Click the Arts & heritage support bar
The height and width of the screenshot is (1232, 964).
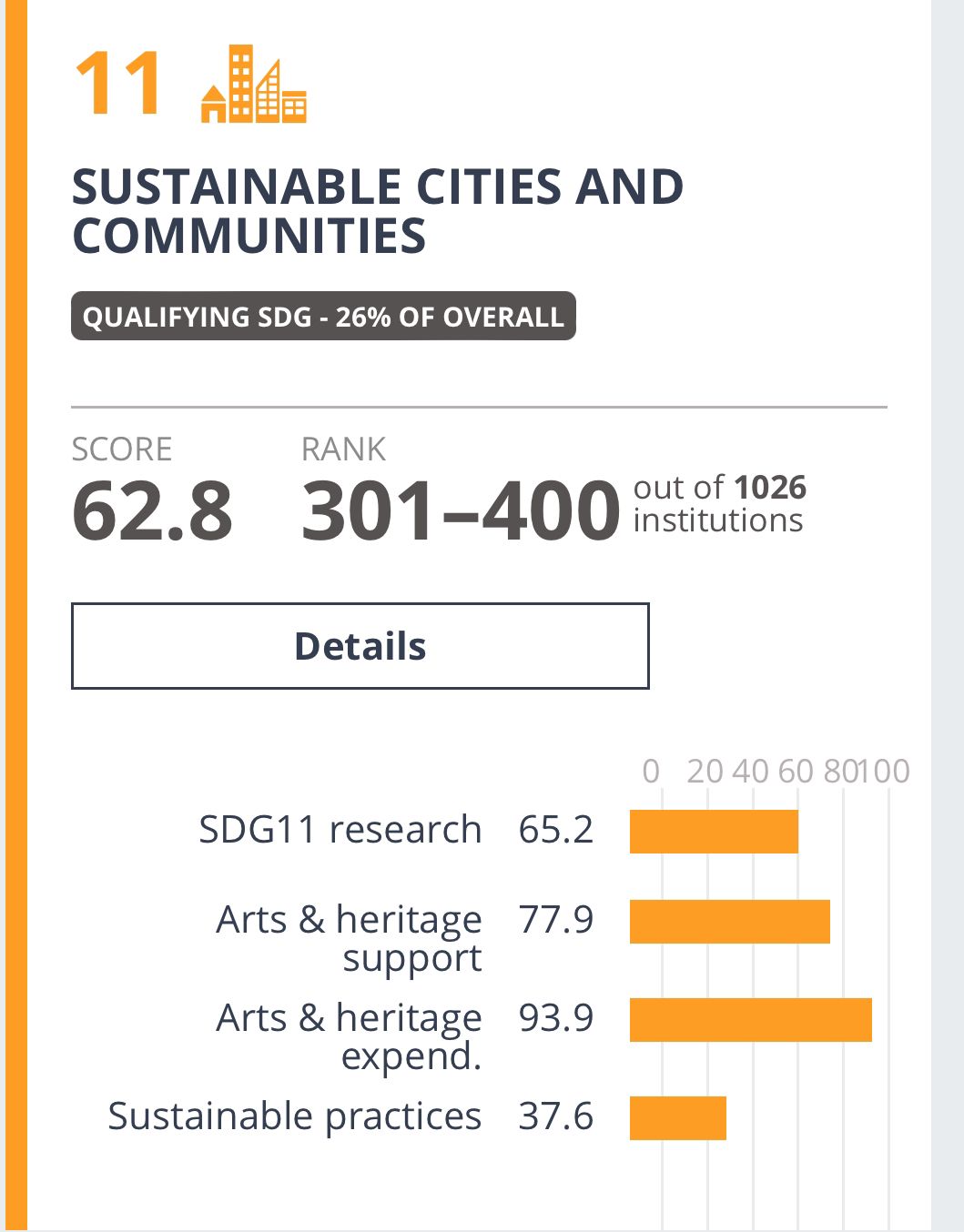[730, 922]
